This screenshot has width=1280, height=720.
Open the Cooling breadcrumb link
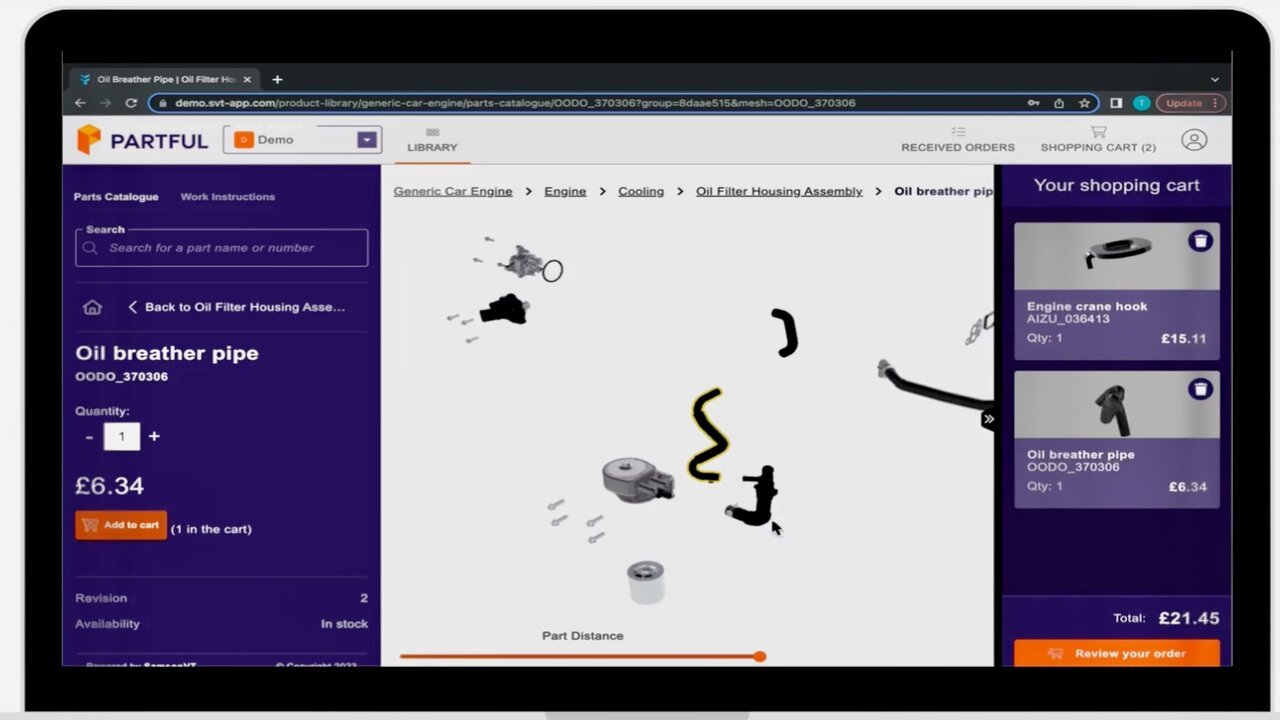(x=640, y=191)
